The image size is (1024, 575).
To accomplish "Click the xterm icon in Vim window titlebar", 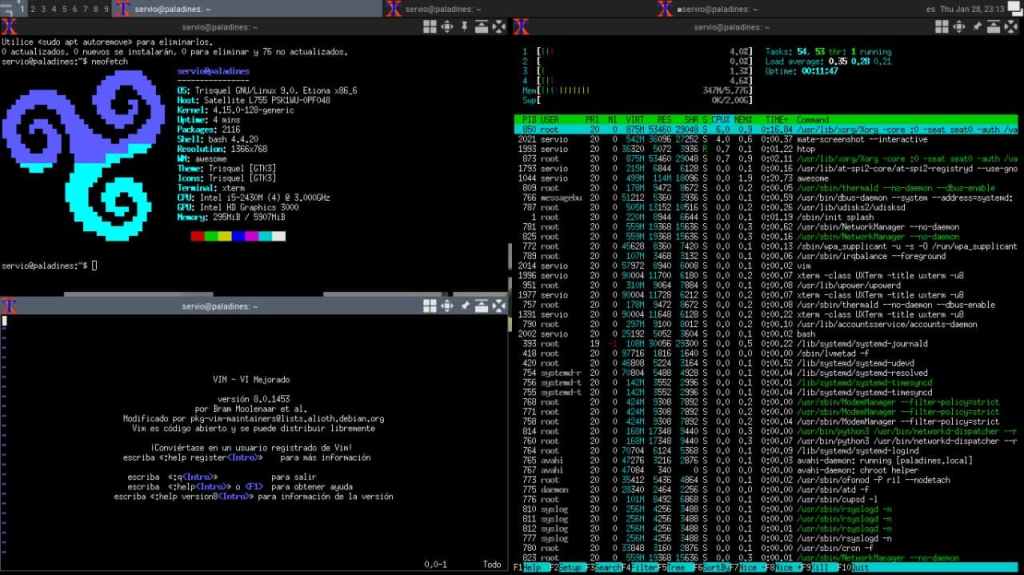I will click(9, 304).
